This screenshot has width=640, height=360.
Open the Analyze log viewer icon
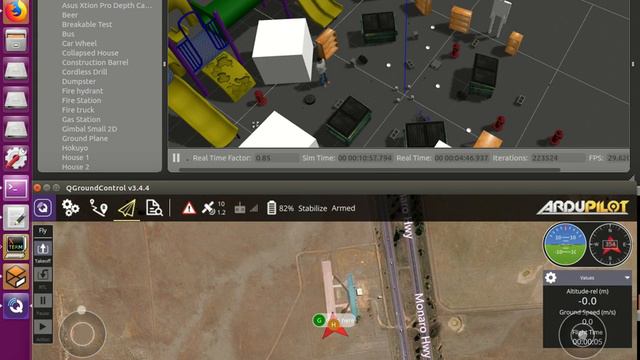(x=154, y=208)
